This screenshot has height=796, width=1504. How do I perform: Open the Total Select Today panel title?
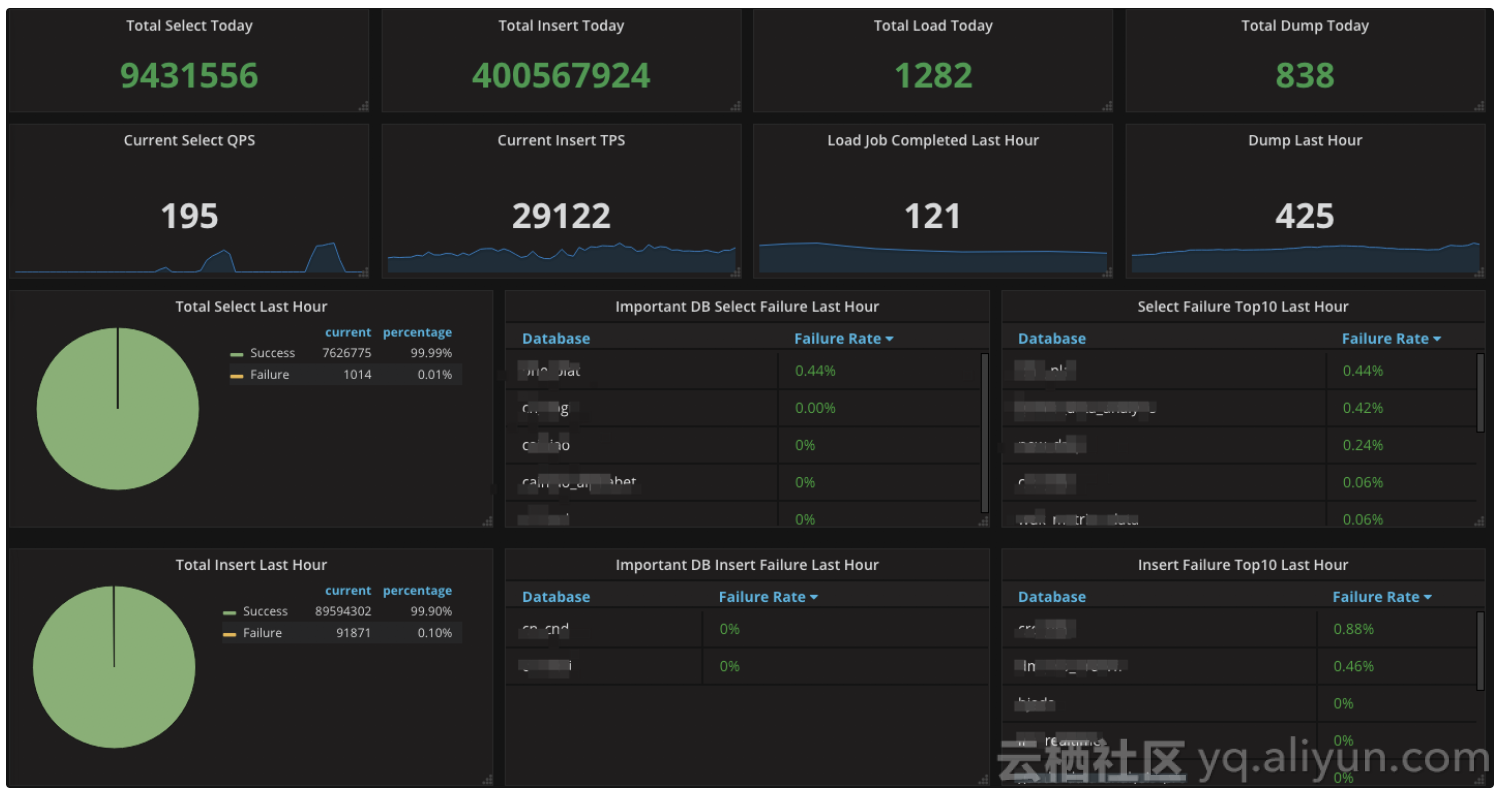tap(189, 26)
